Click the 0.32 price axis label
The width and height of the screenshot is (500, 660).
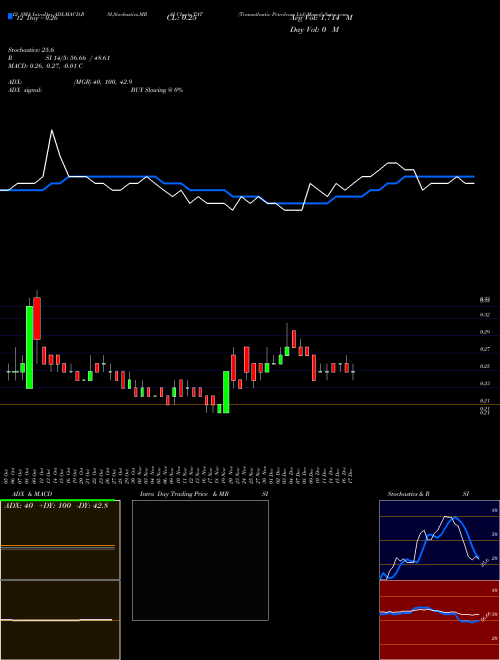click(484, 314)
